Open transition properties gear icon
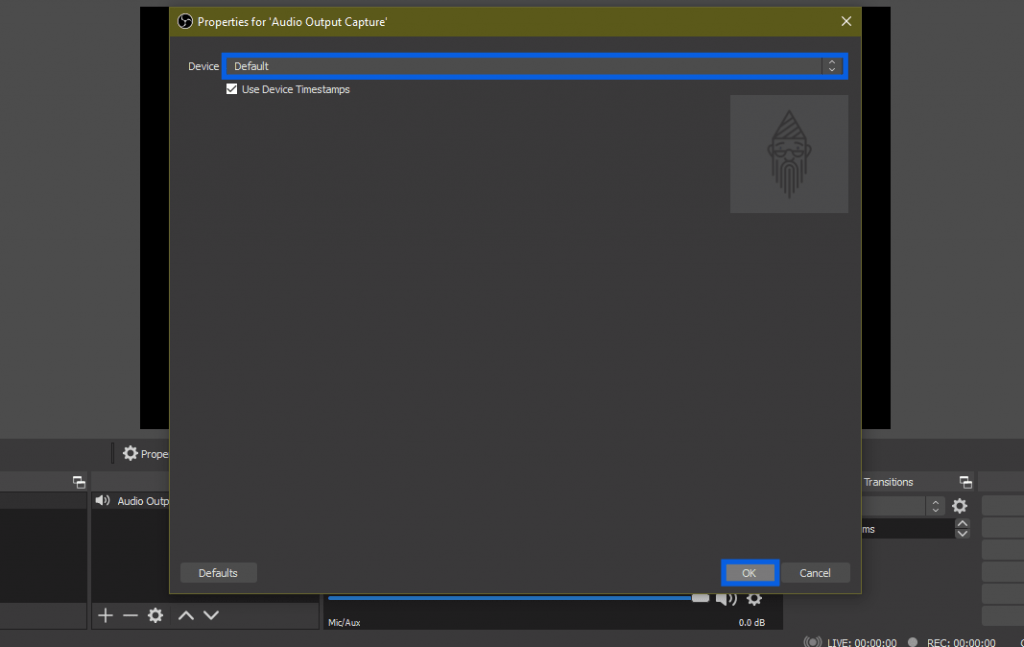This screenshot has width=1024, height=647. [x=959, y=506]
